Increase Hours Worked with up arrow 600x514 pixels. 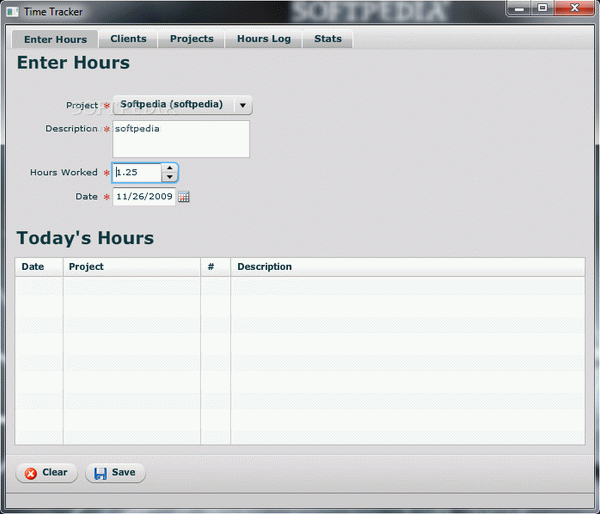(x=169, y=167)
